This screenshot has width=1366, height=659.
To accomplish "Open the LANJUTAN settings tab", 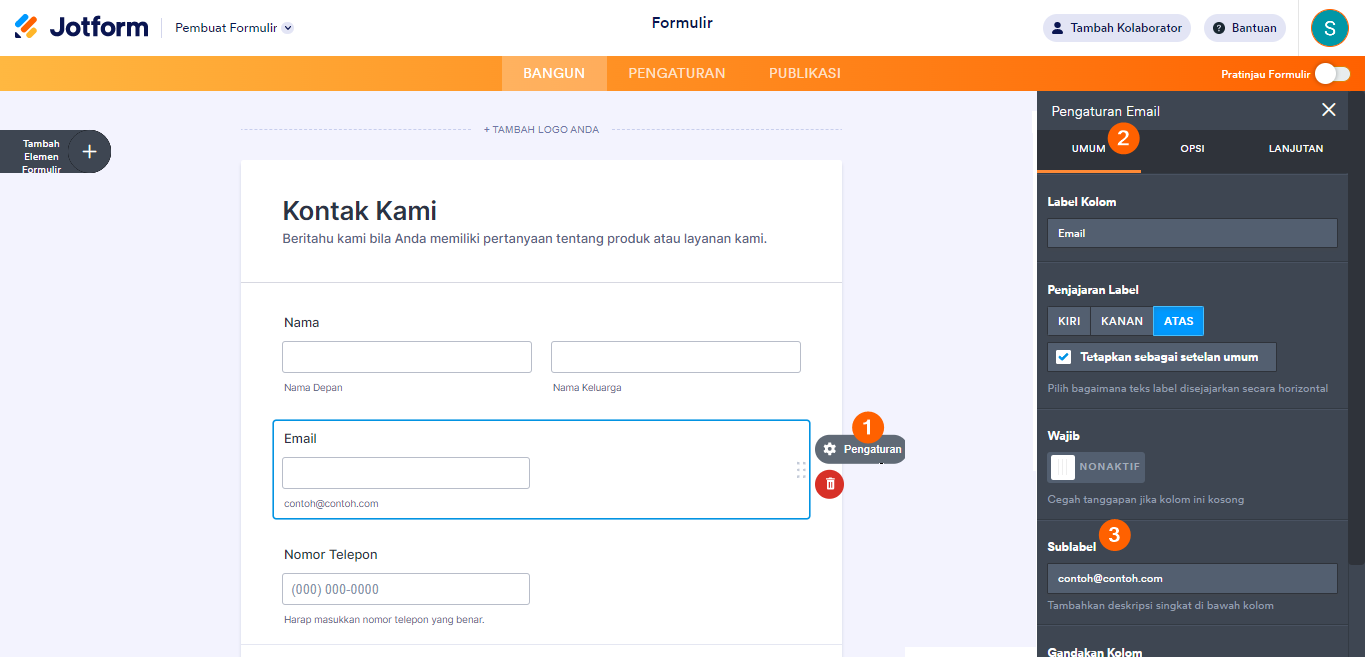I will (1295, 148).
